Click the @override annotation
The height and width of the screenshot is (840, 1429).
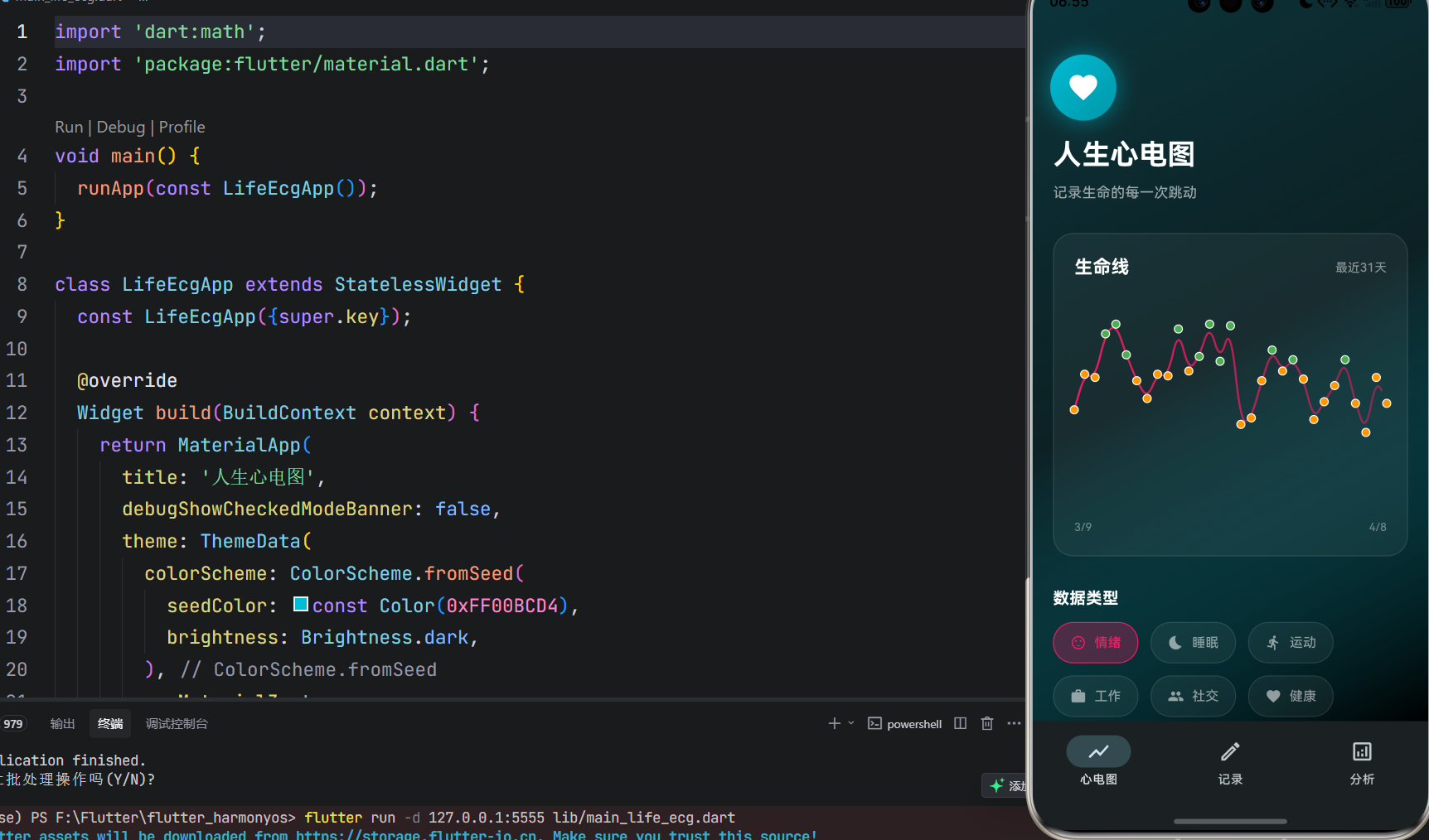click(127, 380)
